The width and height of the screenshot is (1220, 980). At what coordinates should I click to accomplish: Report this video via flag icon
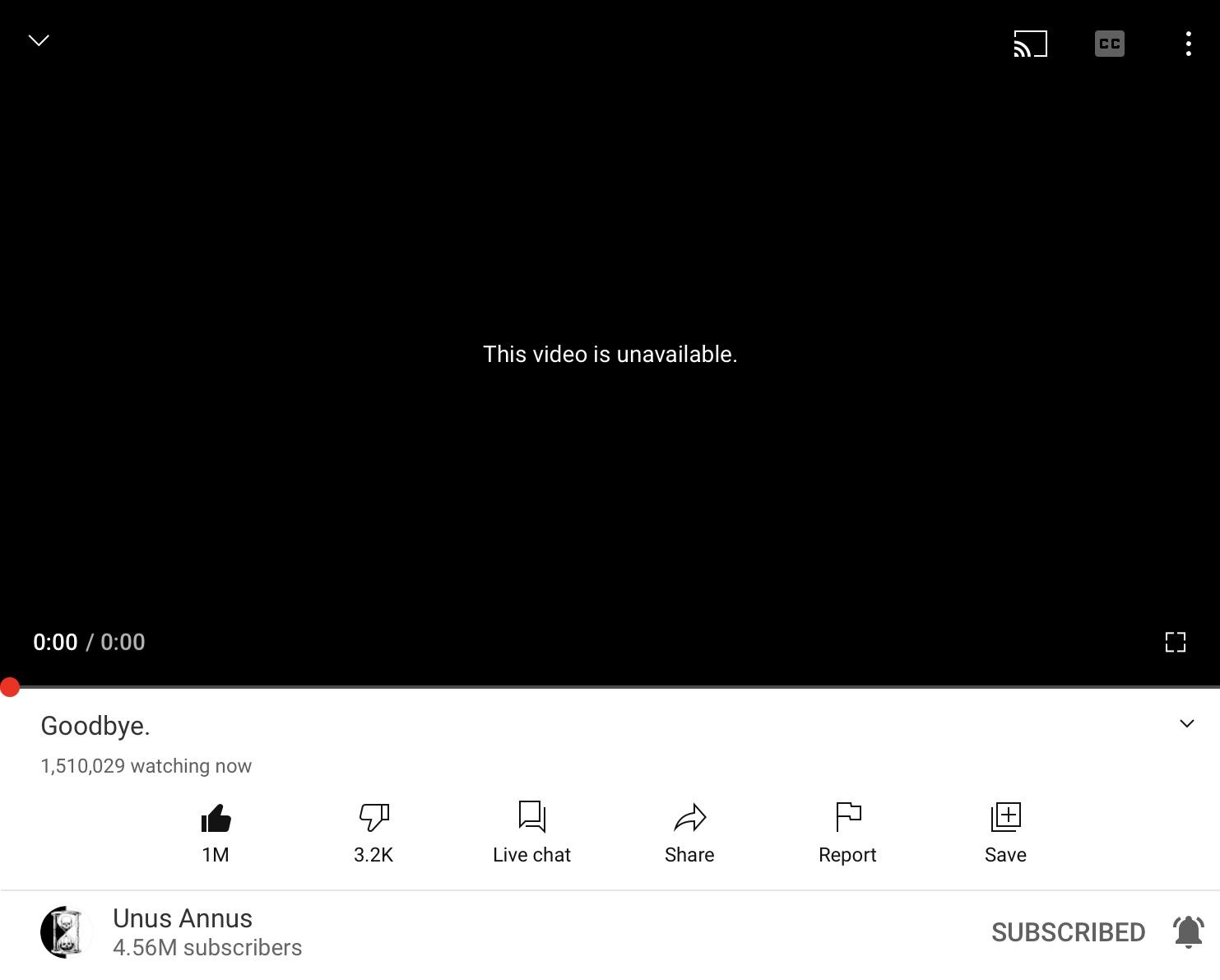tap(847, 817)
